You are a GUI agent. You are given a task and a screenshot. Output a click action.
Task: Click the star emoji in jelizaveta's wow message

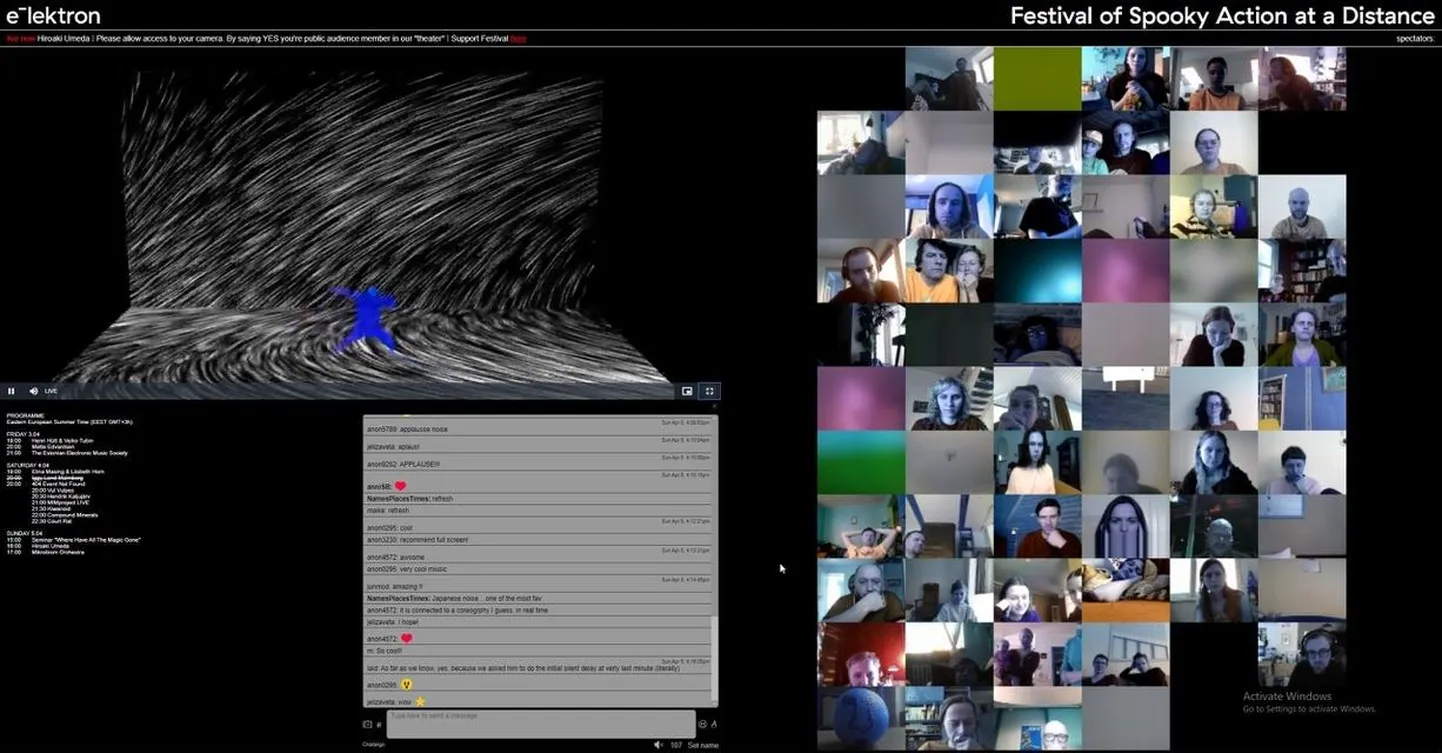point(419,702)
